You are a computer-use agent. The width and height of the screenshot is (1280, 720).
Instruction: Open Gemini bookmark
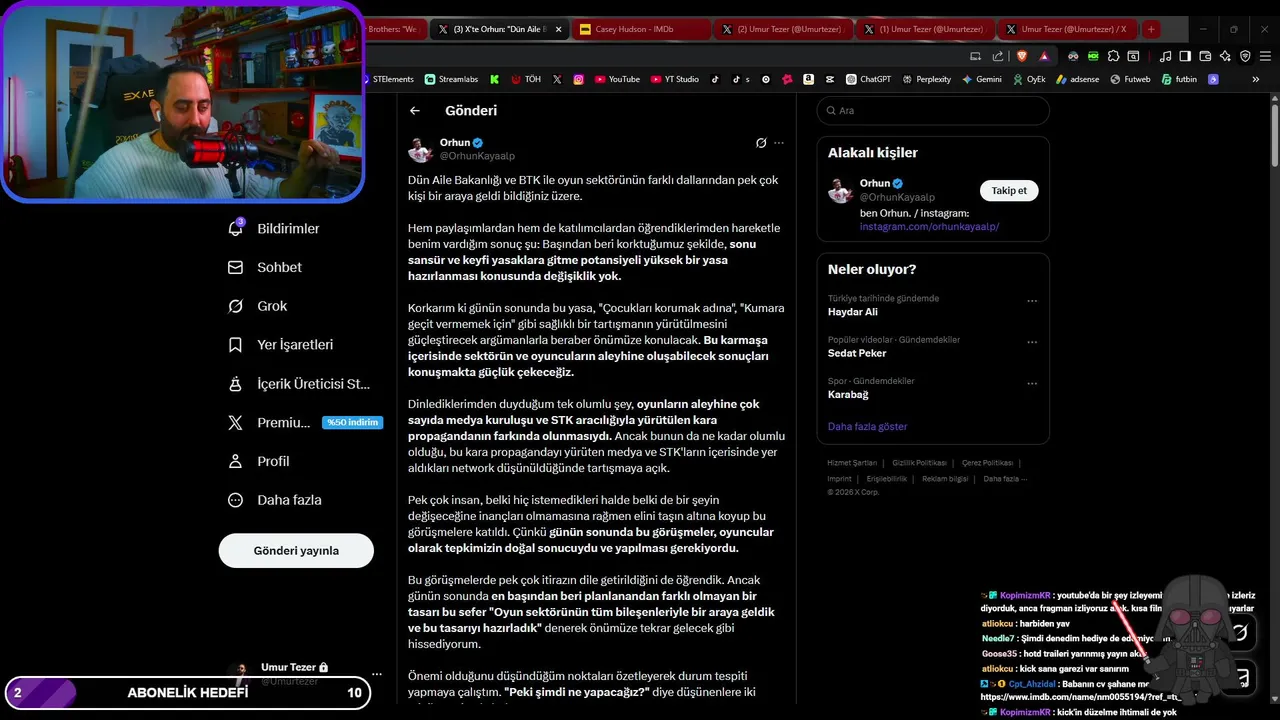[982, 79]
